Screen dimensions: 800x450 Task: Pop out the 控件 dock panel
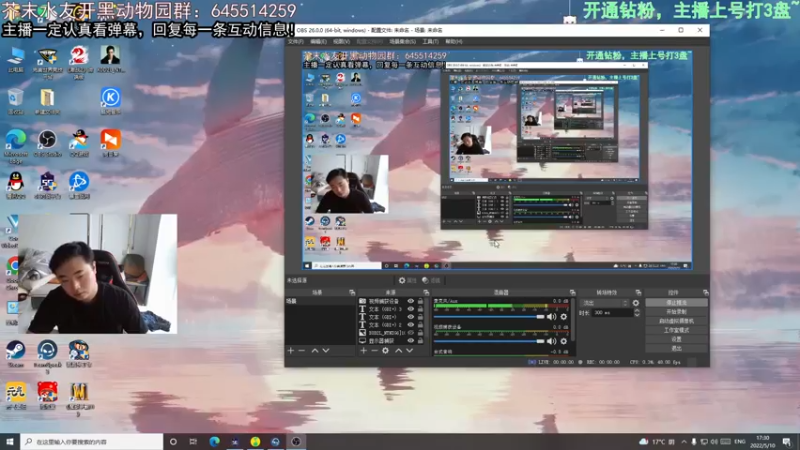point(706,292)
